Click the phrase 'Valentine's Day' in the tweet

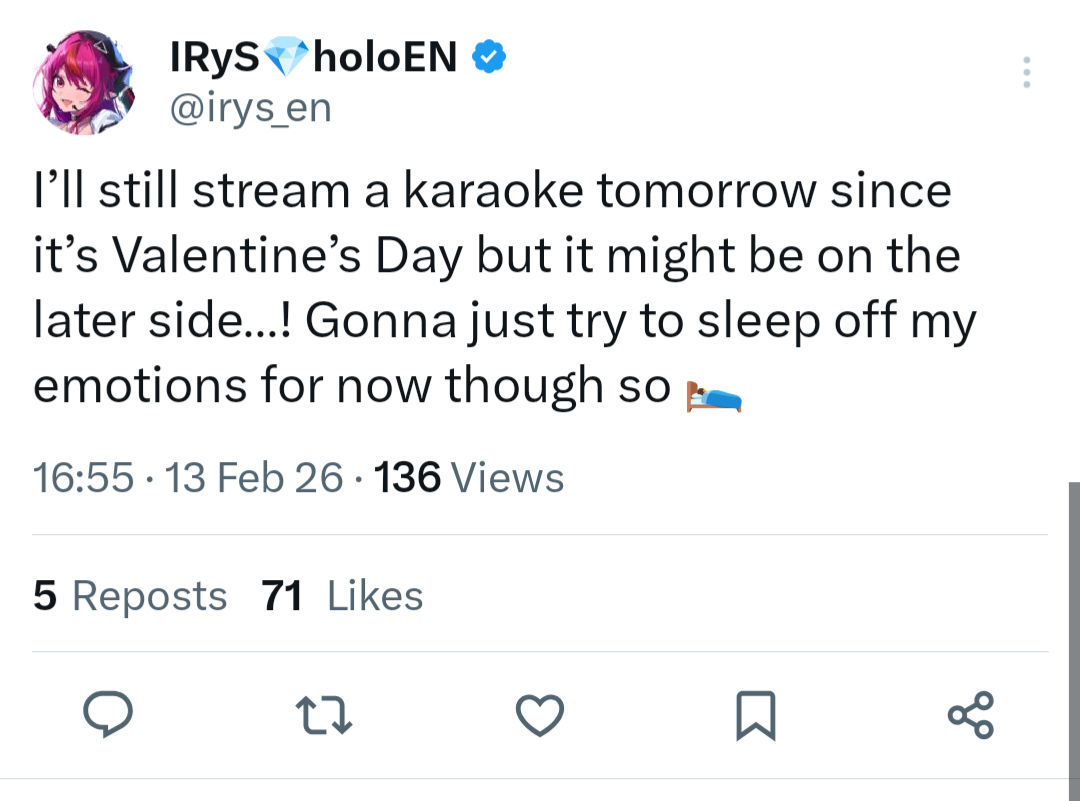tap(289, 256)
